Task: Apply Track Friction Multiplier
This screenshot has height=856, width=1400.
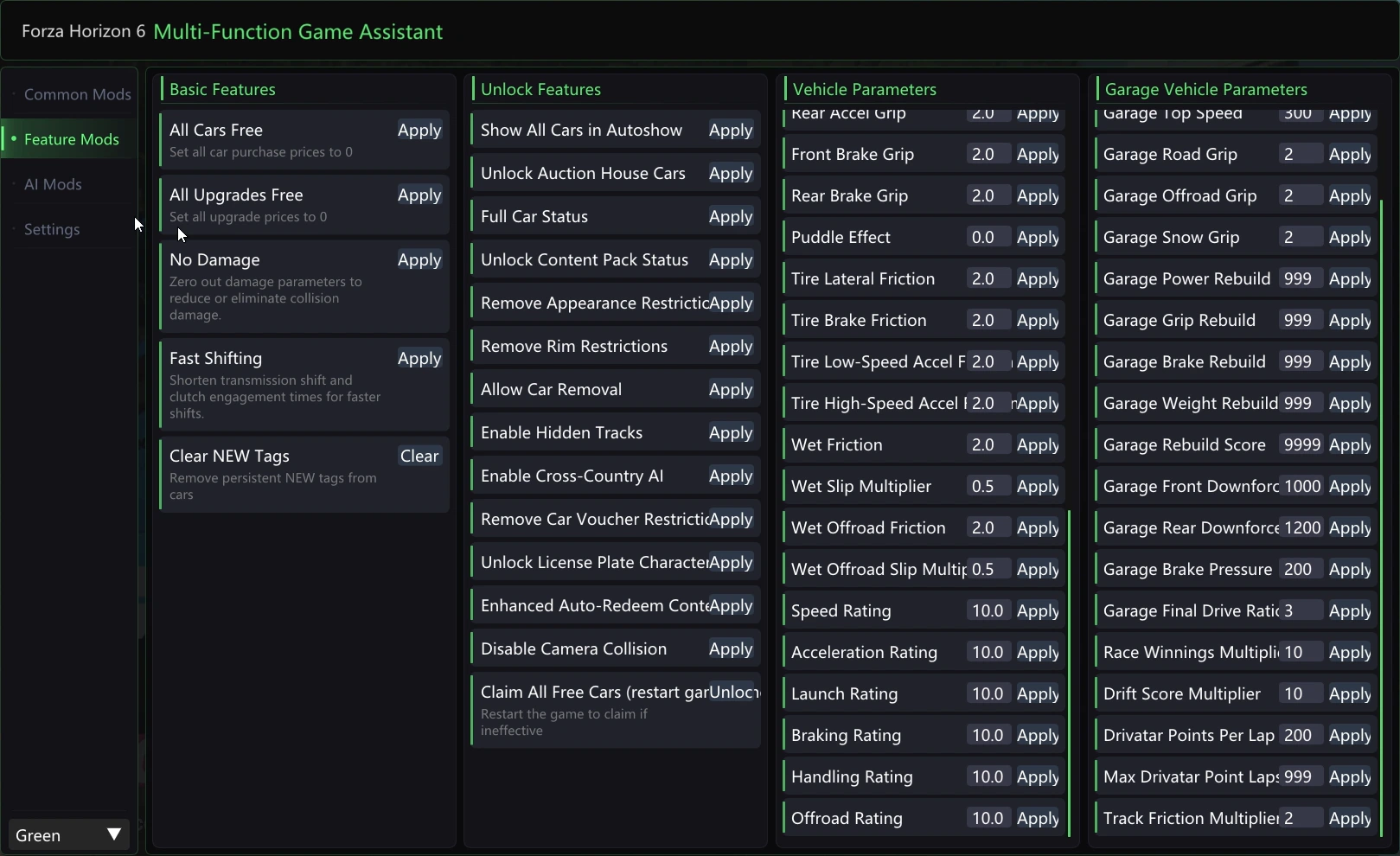Action: 1350,818
